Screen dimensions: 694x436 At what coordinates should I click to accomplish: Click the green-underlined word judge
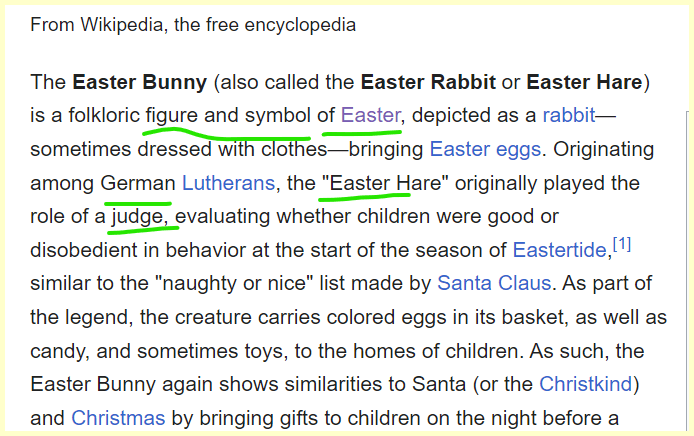[141, 217]
